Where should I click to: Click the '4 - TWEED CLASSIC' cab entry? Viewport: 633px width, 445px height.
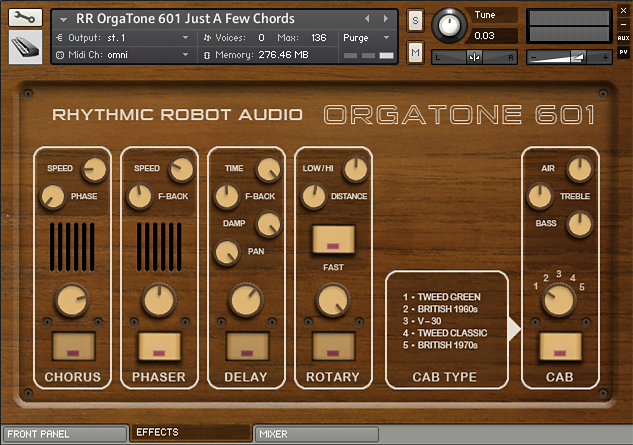point(445,333)
